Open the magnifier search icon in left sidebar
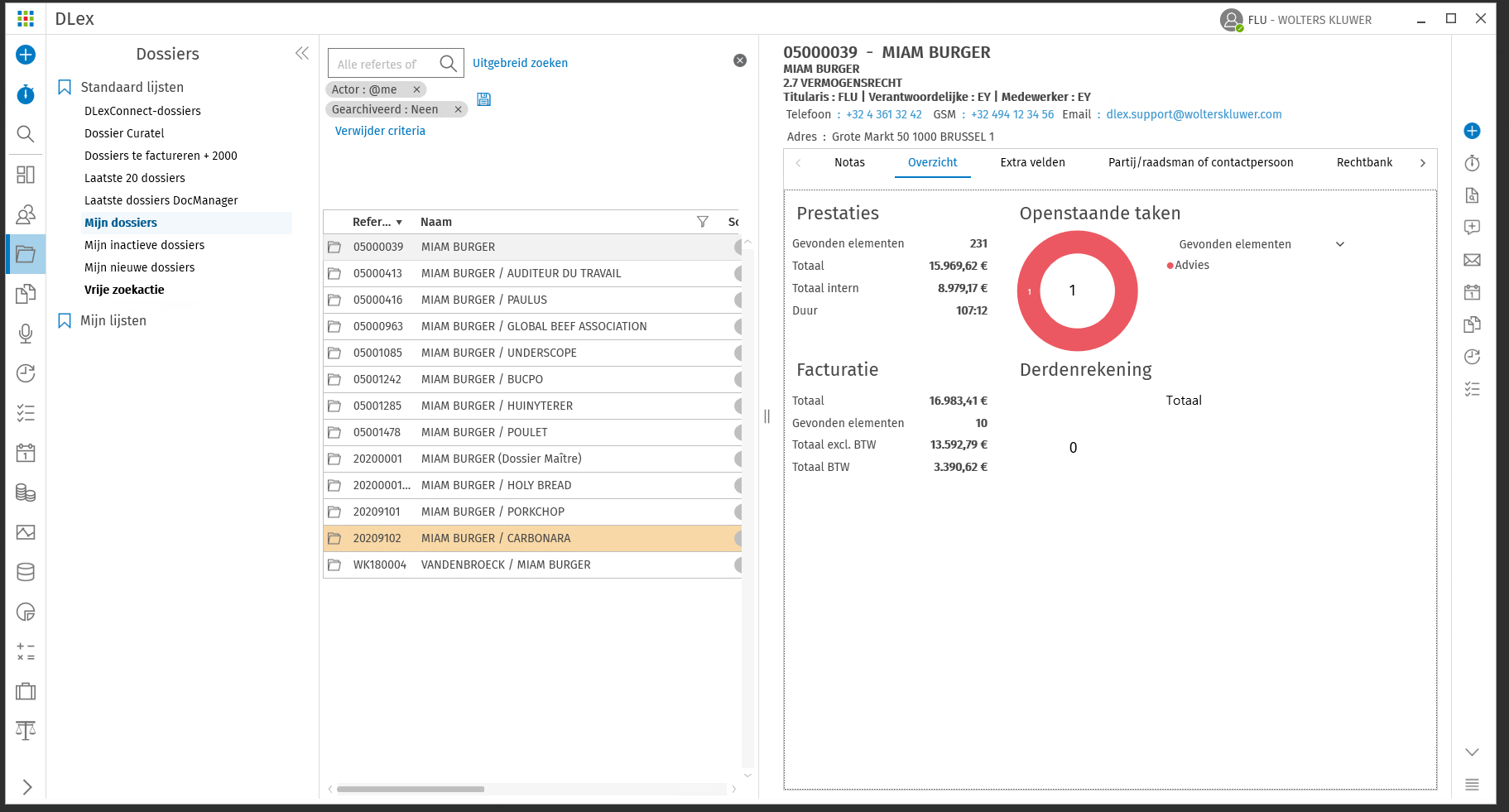Viewport: 1509px width, 812px height. pyautogui.click(x=26, y=134)
